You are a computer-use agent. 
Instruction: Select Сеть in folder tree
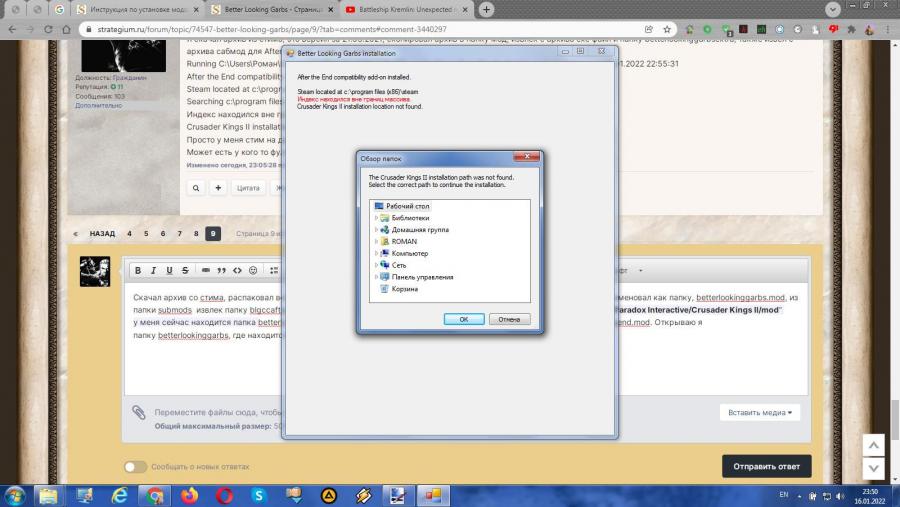coord(398,265)
